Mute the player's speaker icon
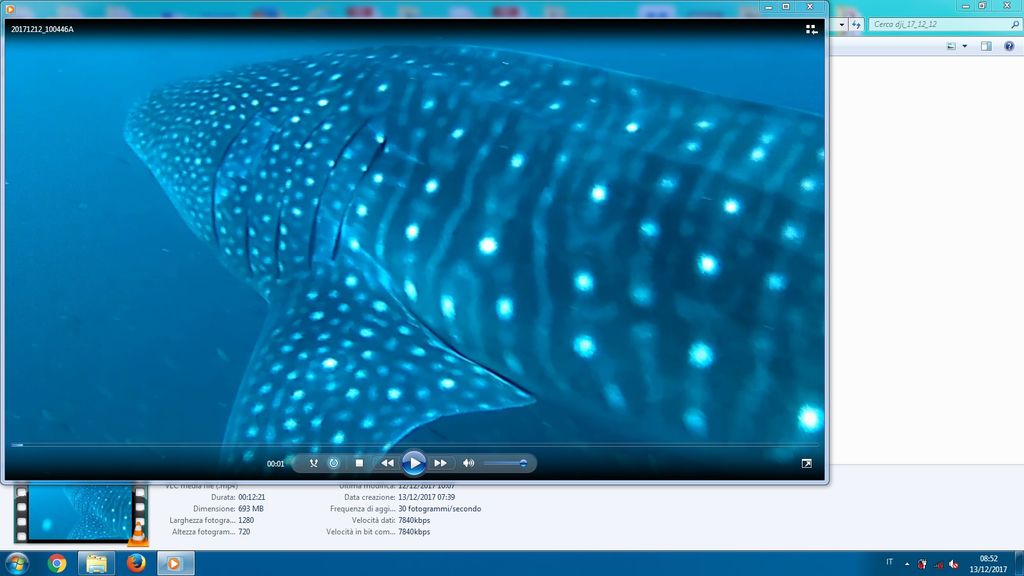1024x576 pixels. point(468,463)
